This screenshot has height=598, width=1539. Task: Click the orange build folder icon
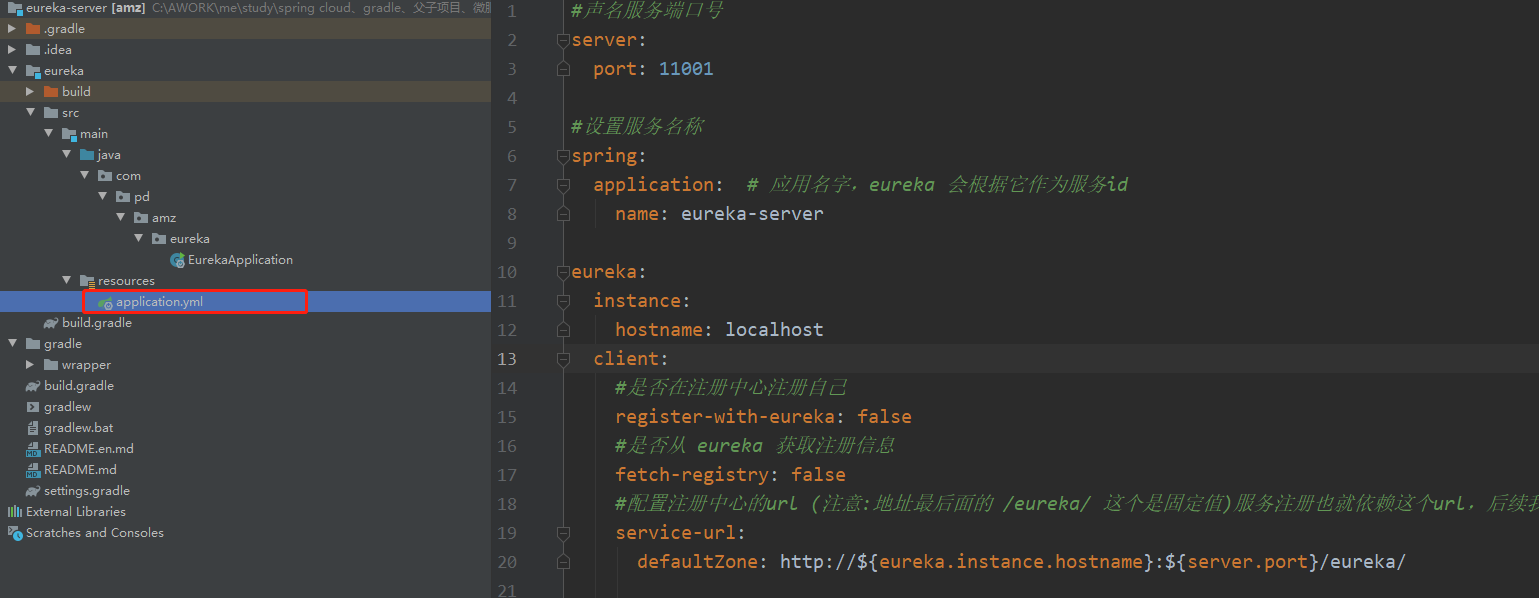51,92
